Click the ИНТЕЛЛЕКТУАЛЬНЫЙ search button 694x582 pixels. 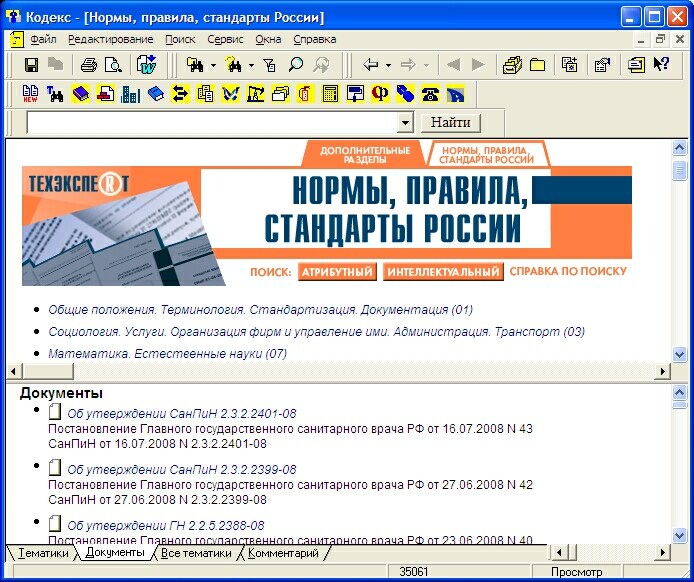(x=443, y=271)
